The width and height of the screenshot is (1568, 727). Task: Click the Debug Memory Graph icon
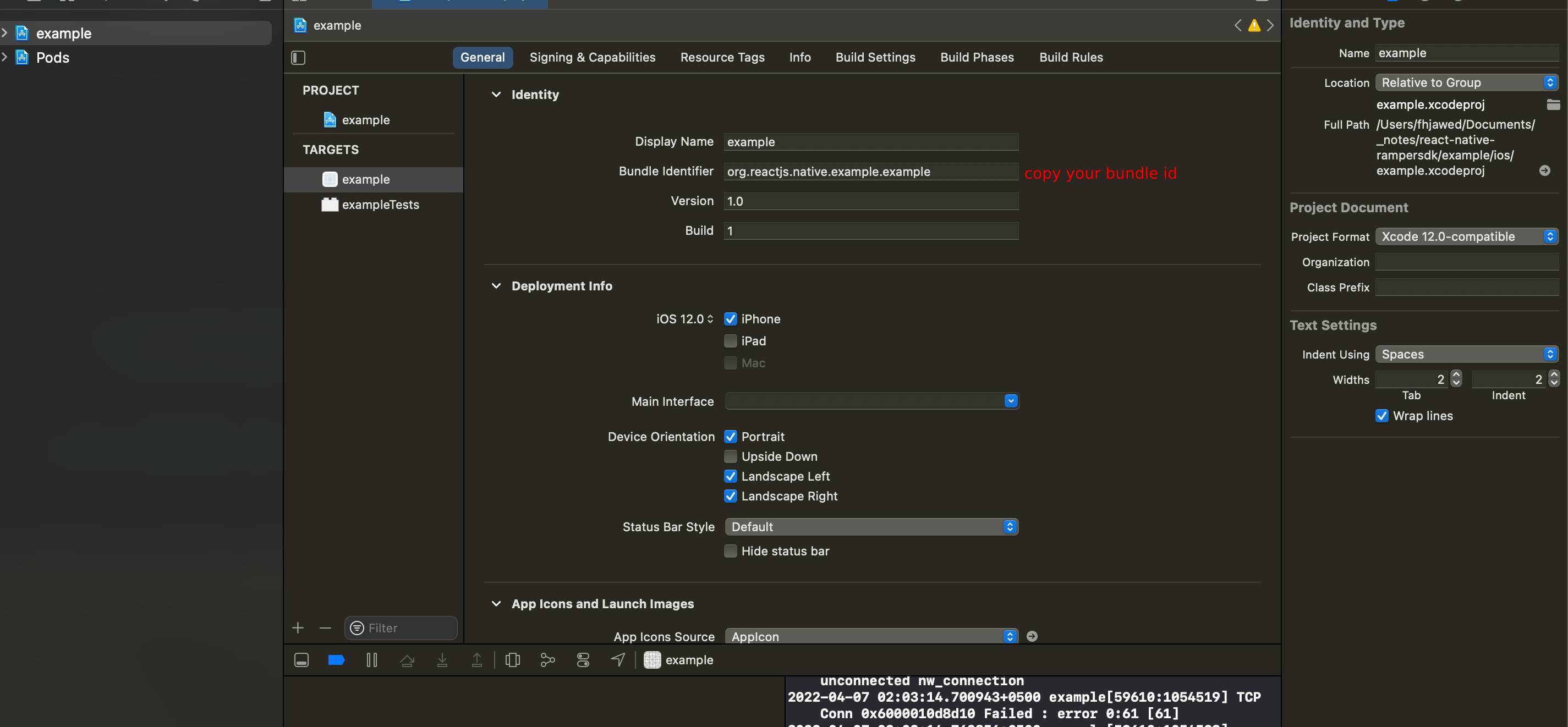(547, 660)
